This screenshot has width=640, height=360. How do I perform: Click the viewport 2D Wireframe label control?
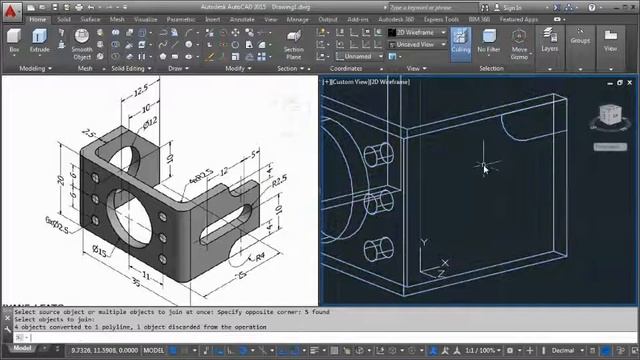point(389,82)
